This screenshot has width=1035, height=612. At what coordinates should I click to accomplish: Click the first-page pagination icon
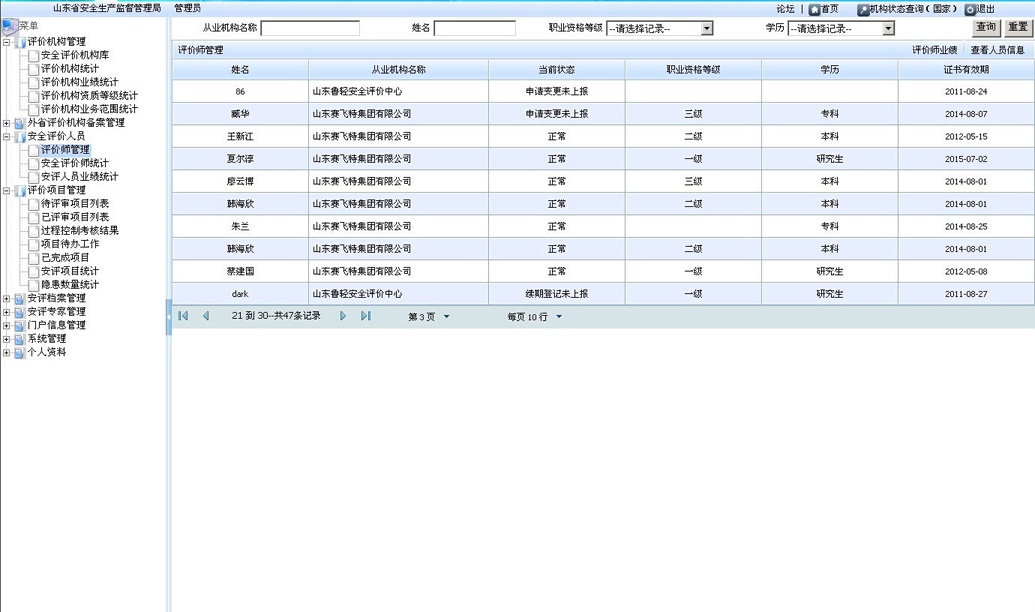click(x=182, y=316)
